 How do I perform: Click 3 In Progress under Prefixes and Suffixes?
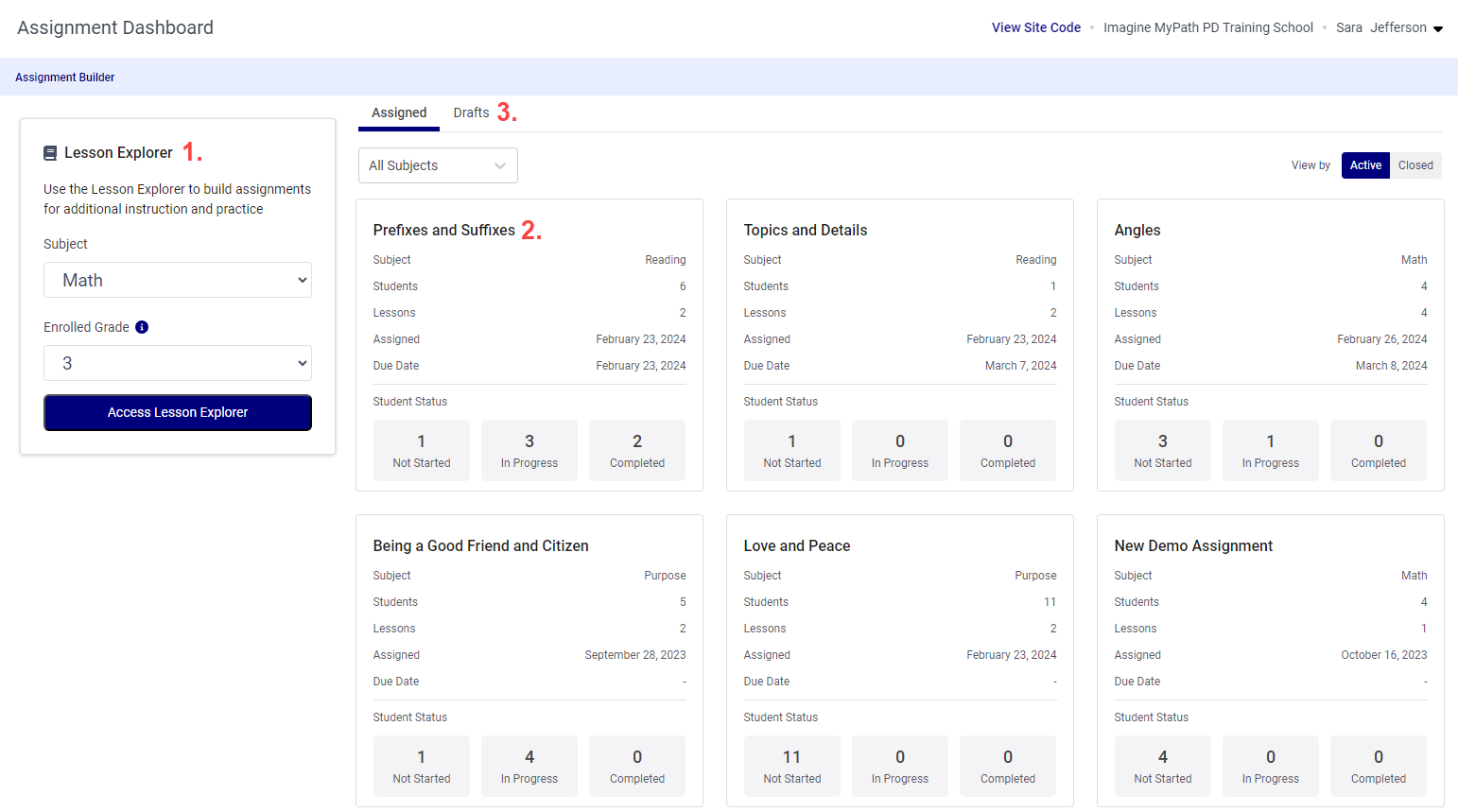coord(529,450)
